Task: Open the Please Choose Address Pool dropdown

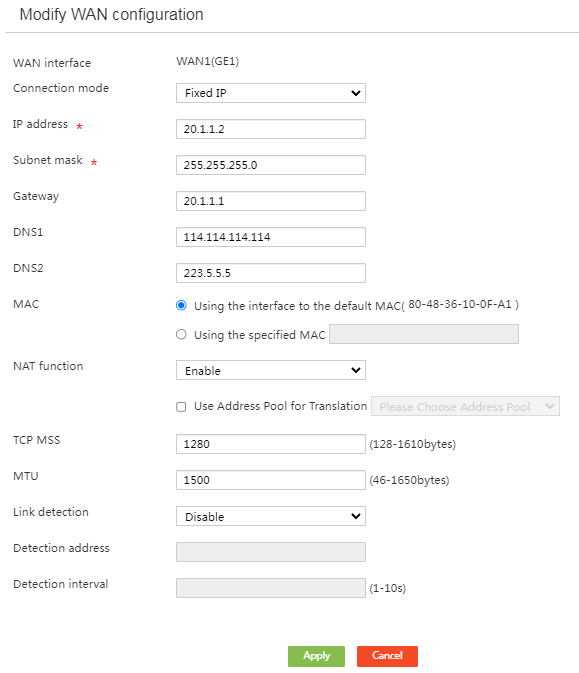Action: [x=465, y=406]
